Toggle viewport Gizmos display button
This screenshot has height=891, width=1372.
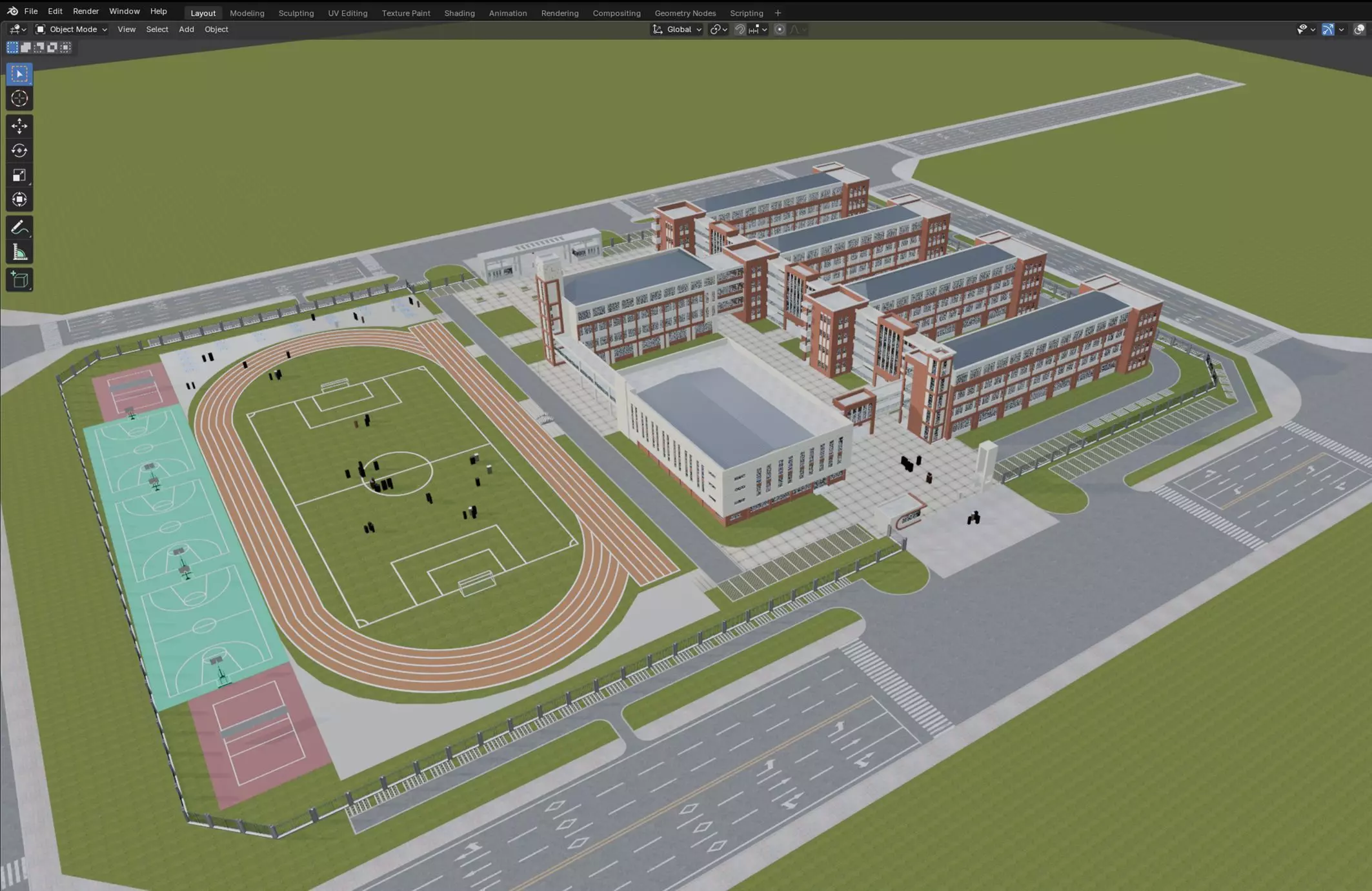pyautogui.click(x=1327, y=29)
